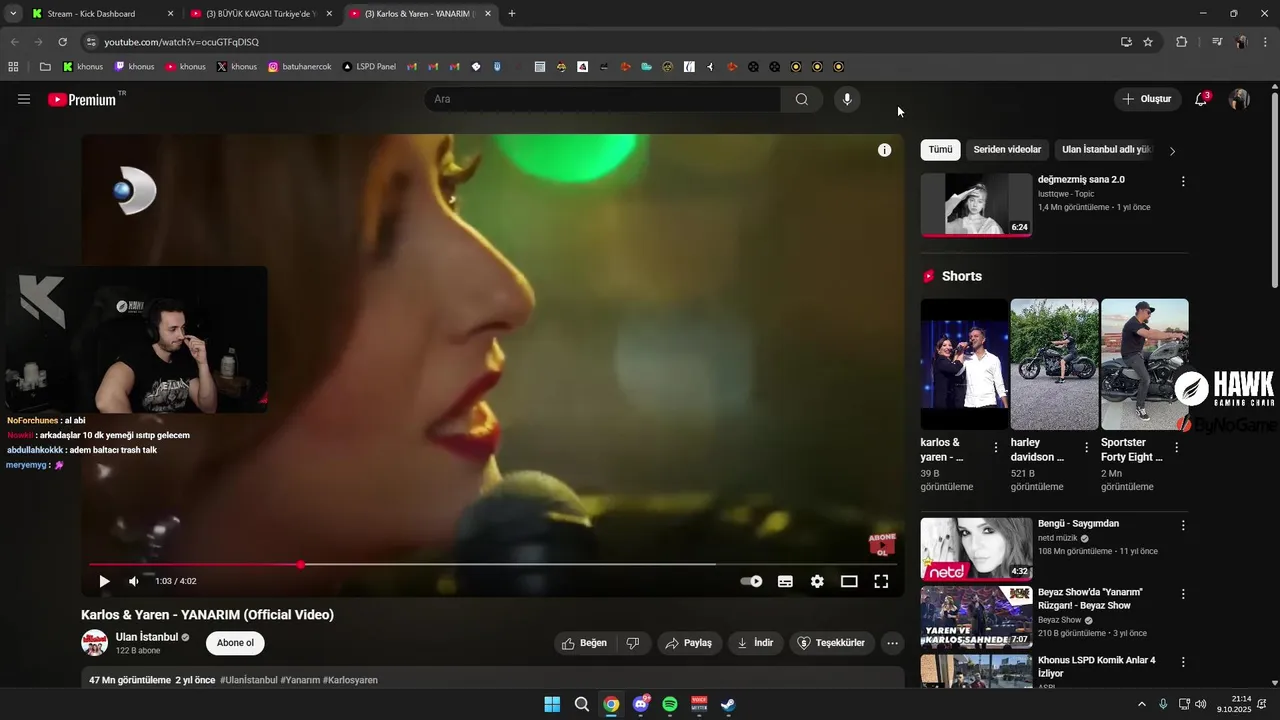Create content with Oluştur button
Image resolution: width=1280 pixels, height=720 pixels.
pos(1147,99)
